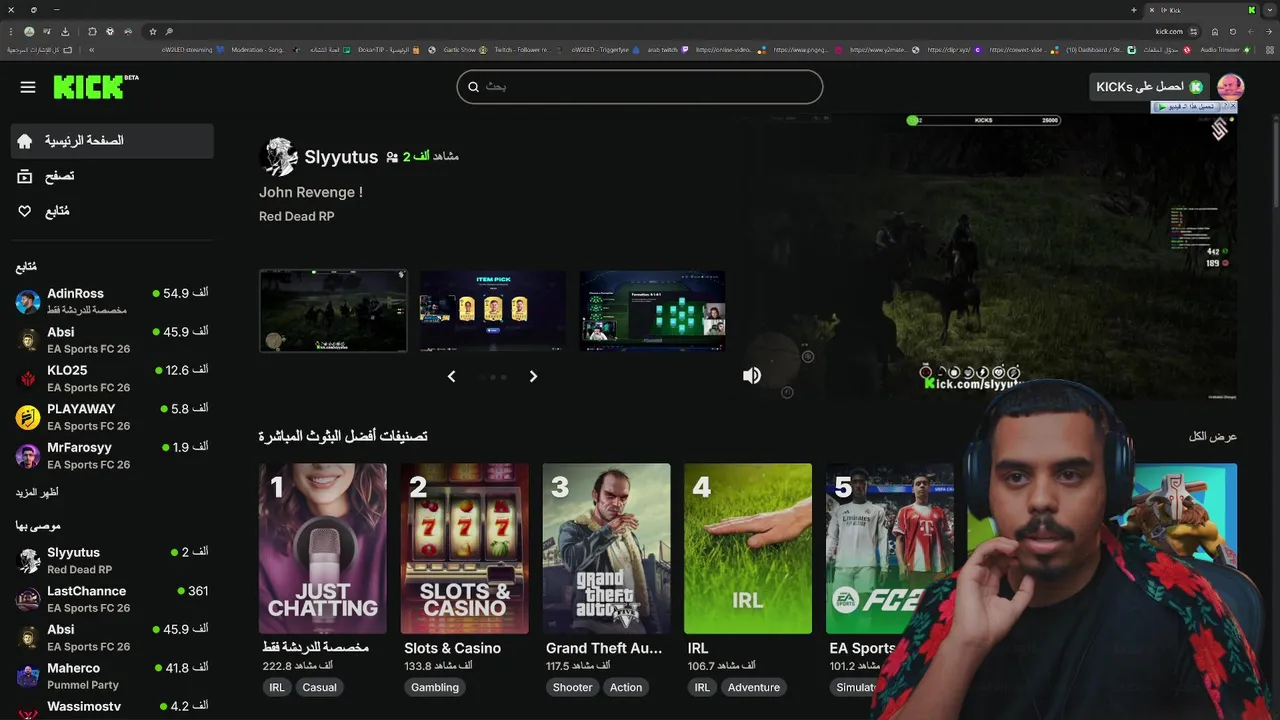The height and width of the screenshot is (720, 1280).
Task: Click LastChannce avatar in recommended list
Action: (28, 599)
